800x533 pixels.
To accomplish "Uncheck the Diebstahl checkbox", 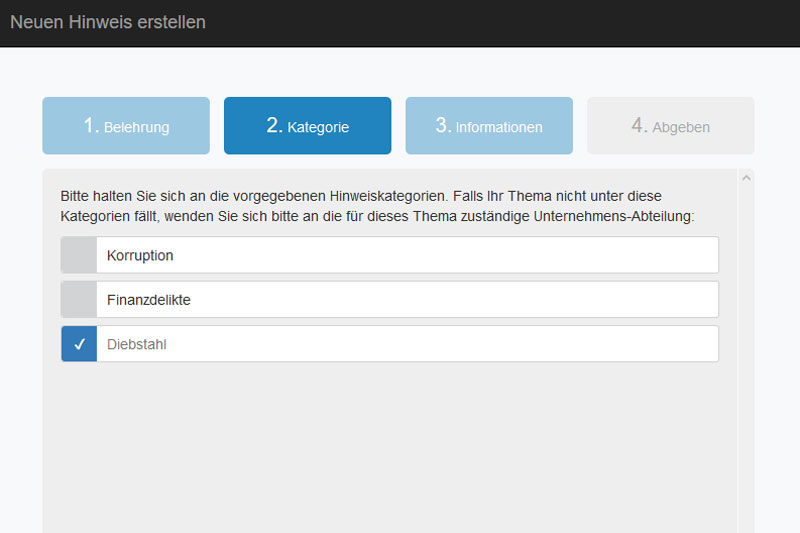I will pyautogui.click(x=79, y=344).
